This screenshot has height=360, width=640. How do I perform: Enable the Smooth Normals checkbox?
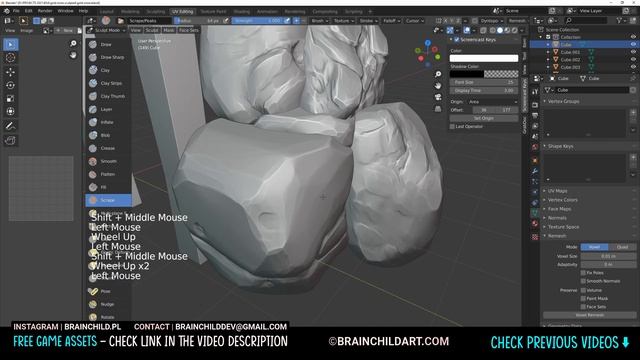(583, 281)
